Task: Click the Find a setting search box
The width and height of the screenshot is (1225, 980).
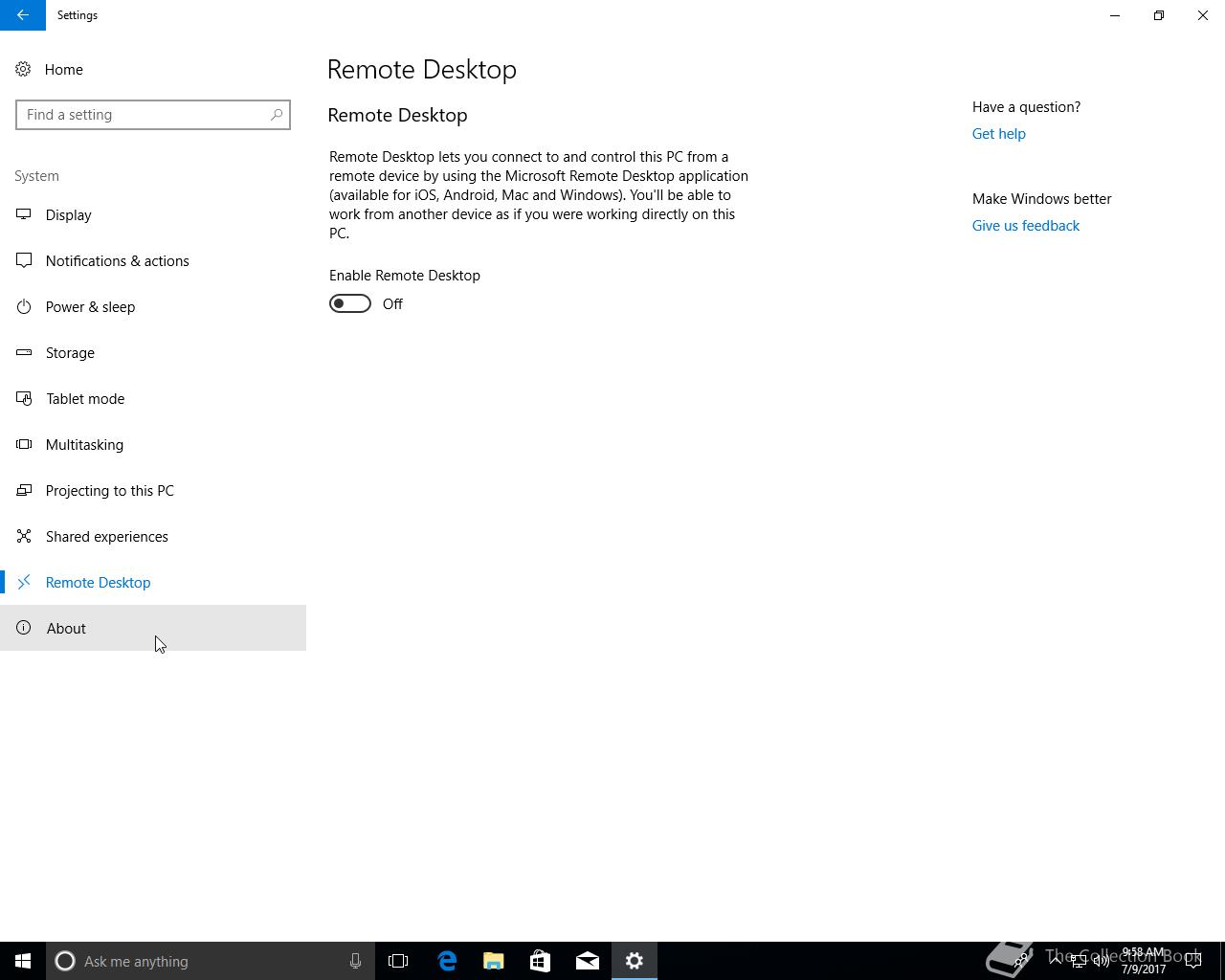Action: point(153,115)
